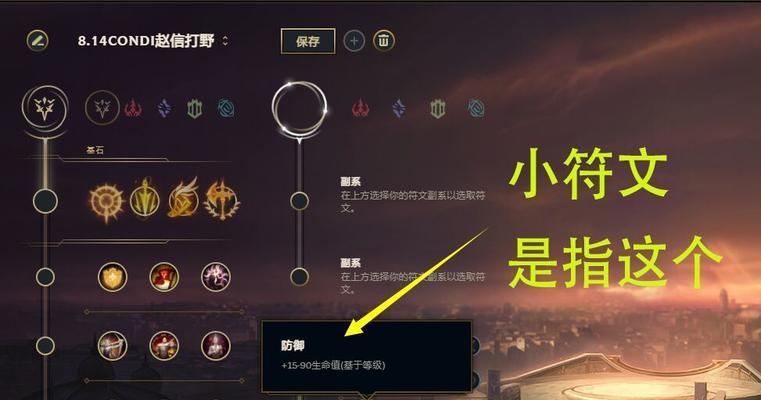The image size is (761, 400).
Task: Select Conqueror keystone rune
Action: pyautogui.click(x=222, y=200)
